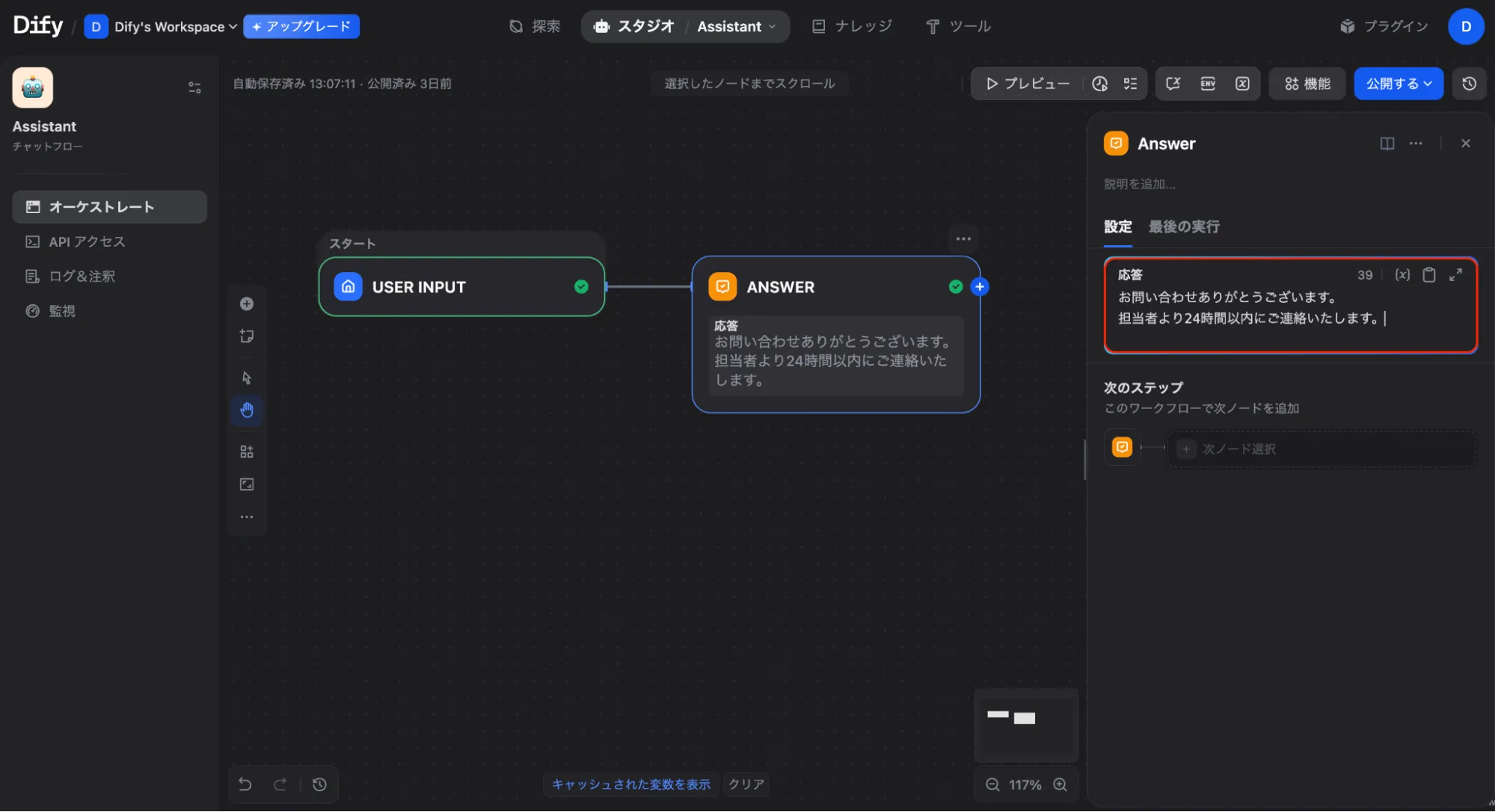Toggle the checklist icon beside preview
The height and width of the screenshot is (812, 1495).
(x=1130, y=84)
